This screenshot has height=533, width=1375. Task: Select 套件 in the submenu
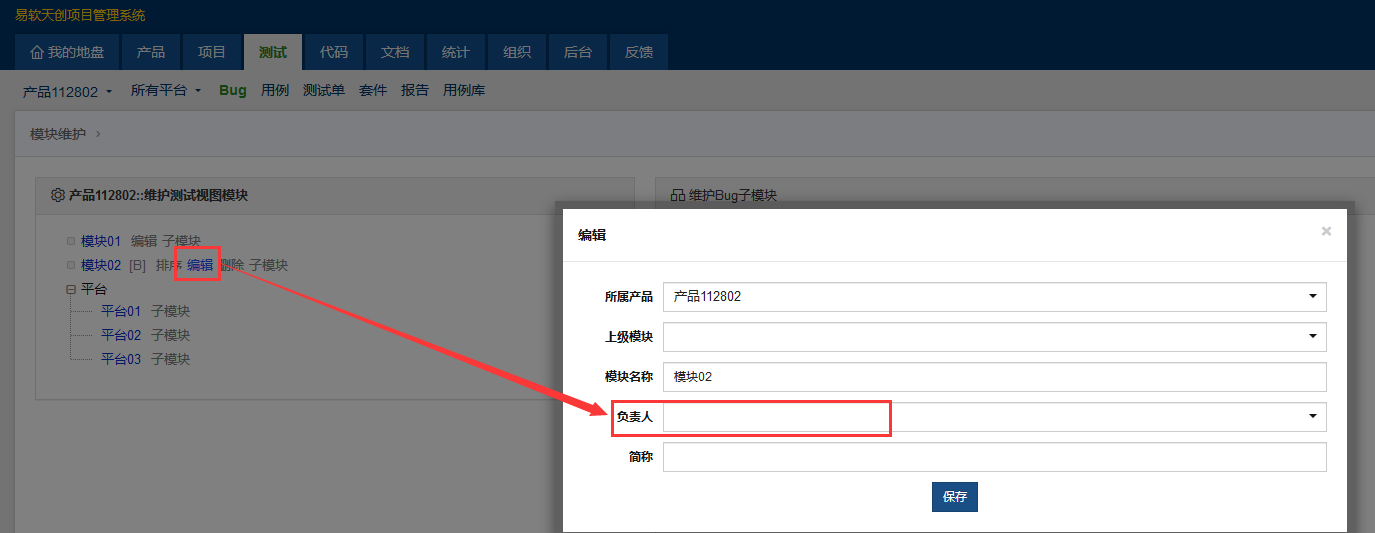click(x=373, y=90)
